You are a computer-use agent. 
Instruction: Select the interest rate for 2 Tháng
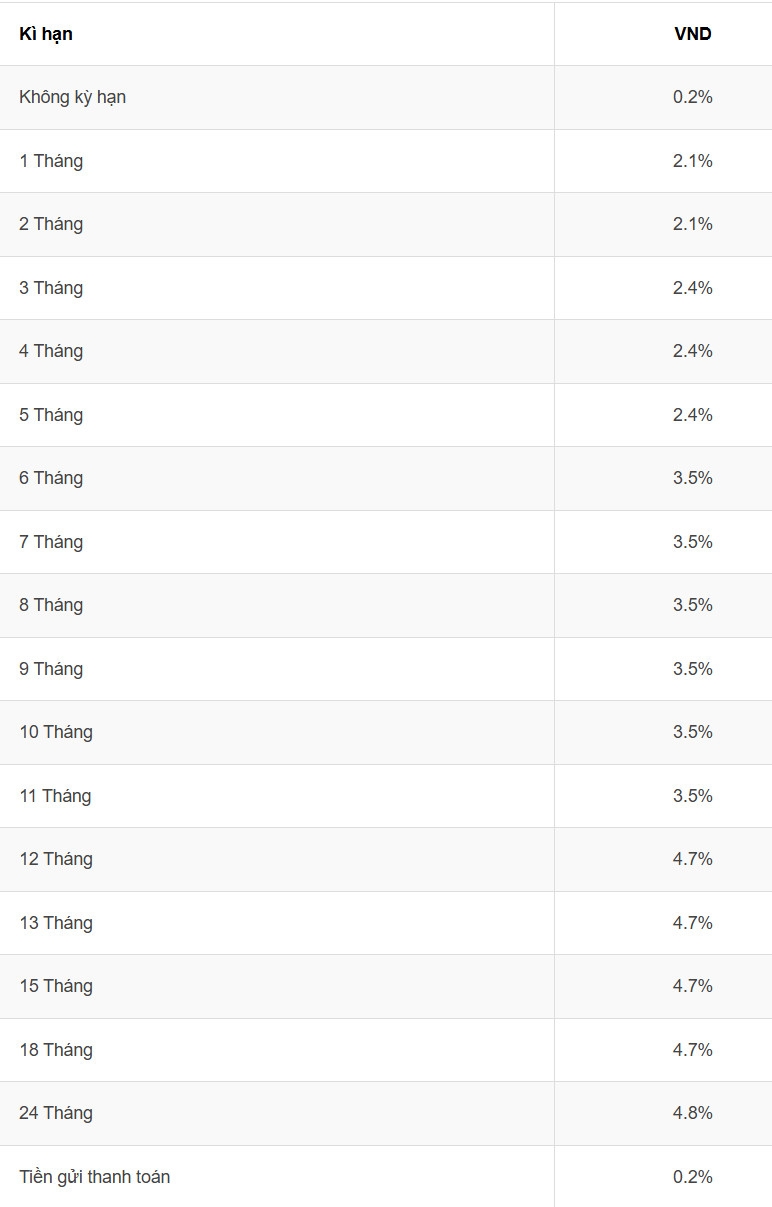[x=692, y=224]
